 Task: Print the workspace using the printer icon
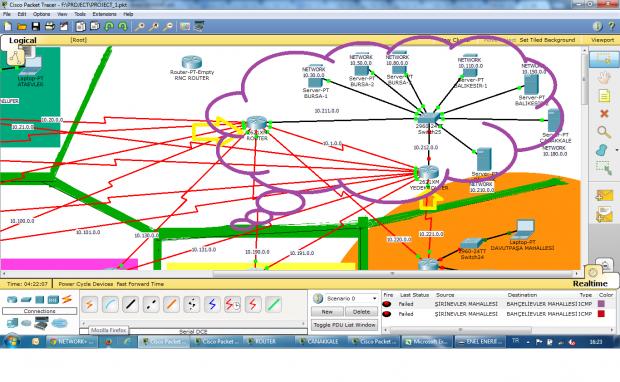(x=49, y=26)
